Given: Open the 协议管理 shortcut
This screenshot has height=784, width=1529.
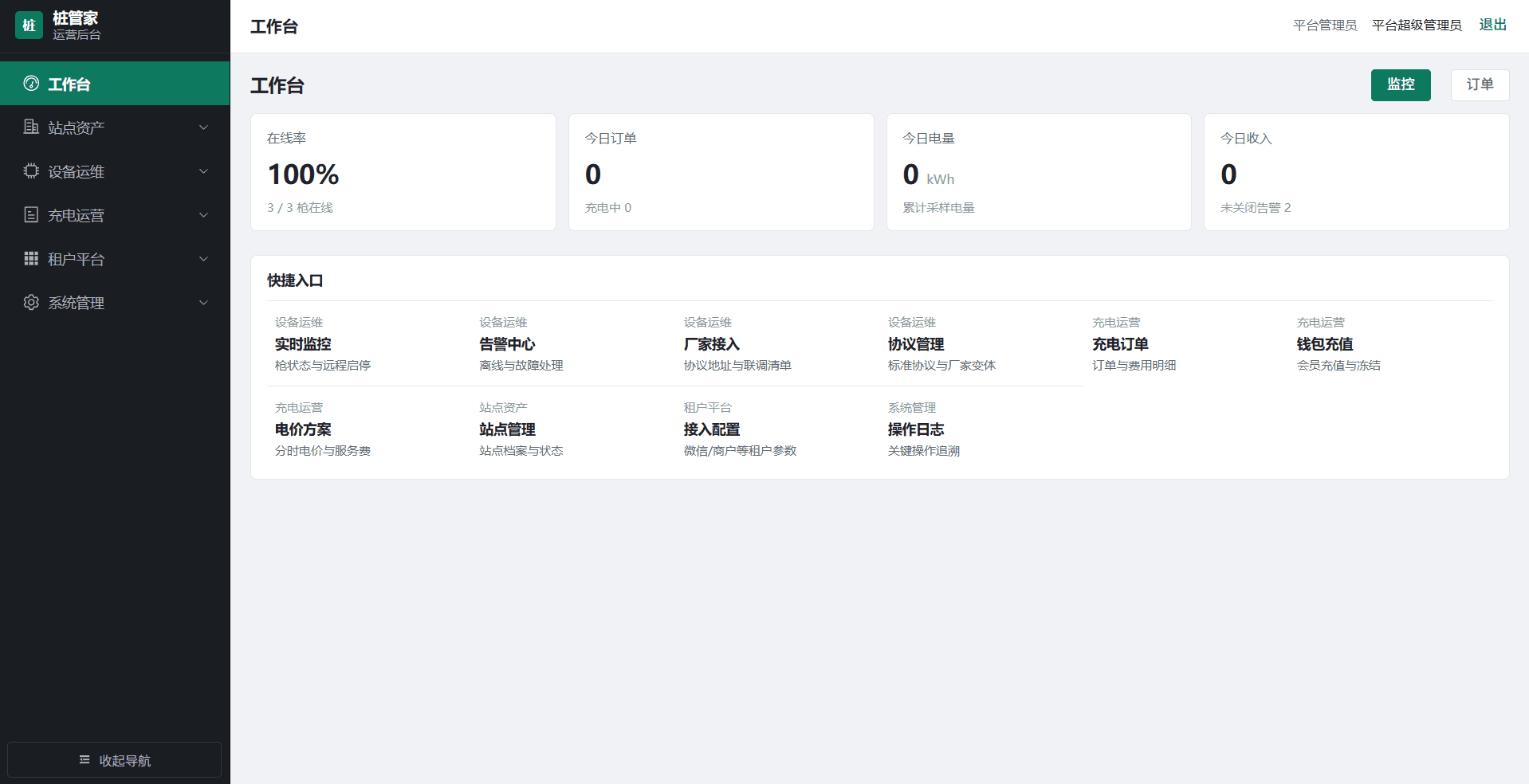Looking at the screenshot, I should click(x=981, y=343).
